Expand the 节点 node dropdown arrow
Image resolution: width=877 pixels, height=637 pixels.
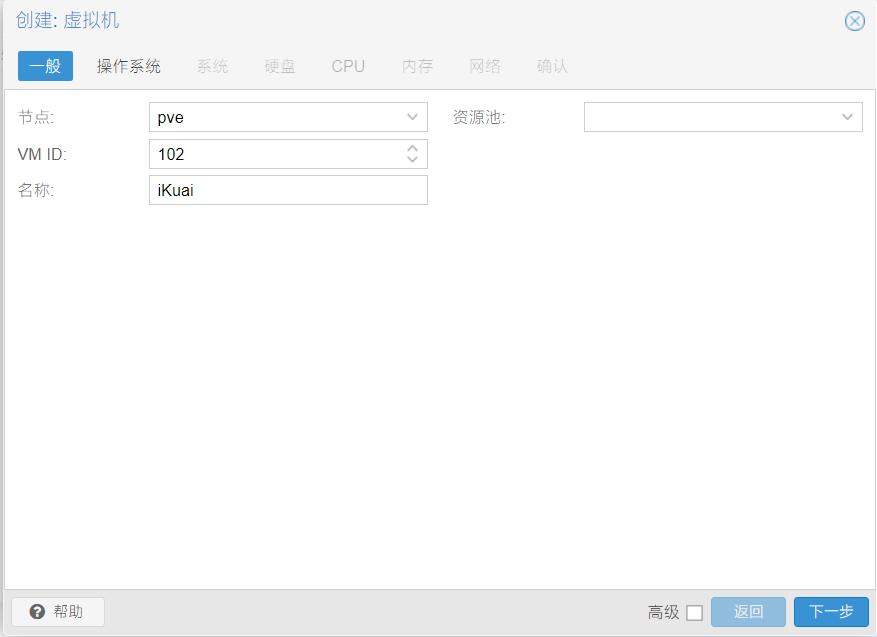[412, 117]
